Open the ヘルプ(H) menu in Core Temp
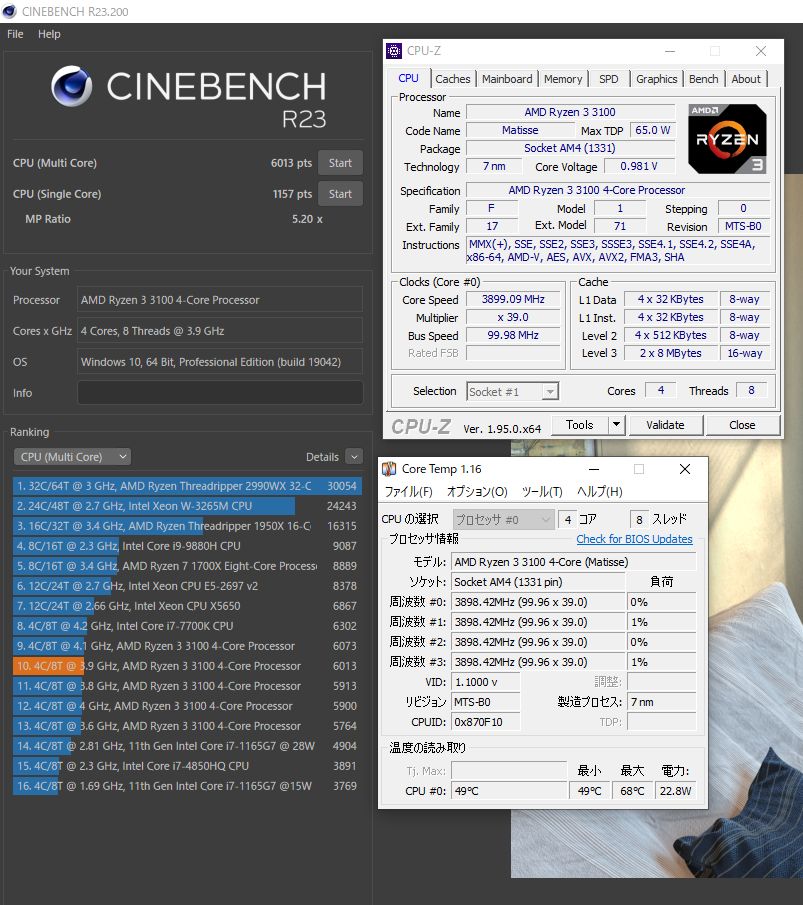This screenshot has width=803, height=905. 600,492
